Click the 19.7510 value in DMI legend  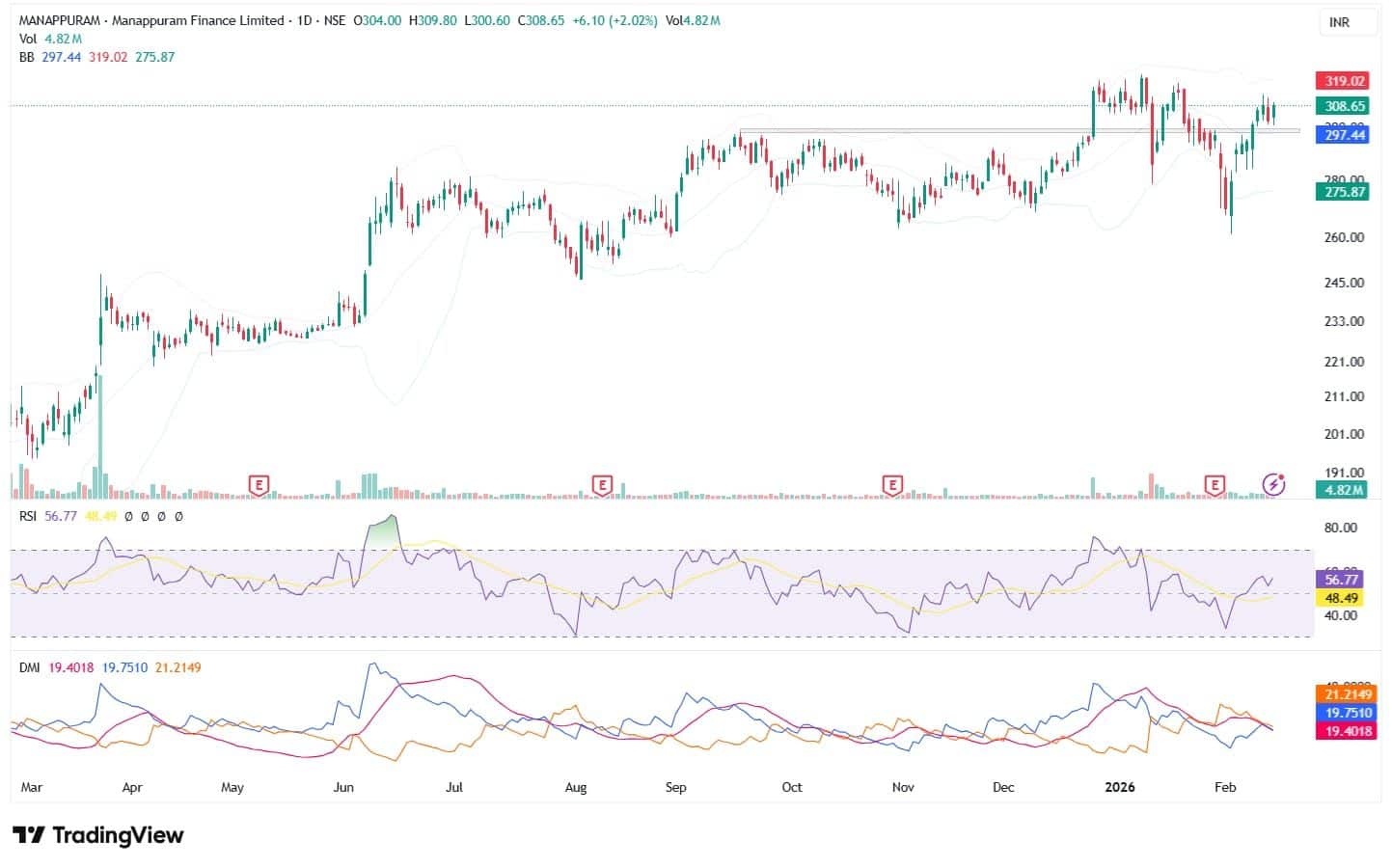[x=124, y=667]
